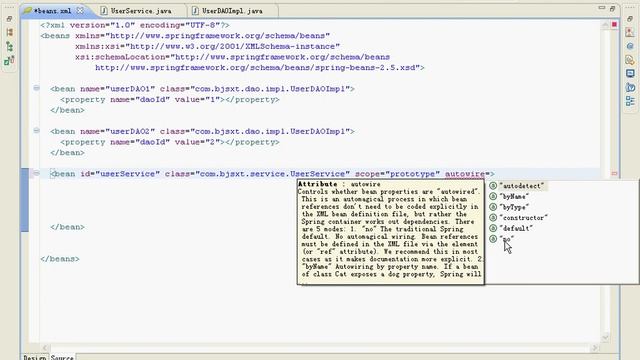Viewport: 640px width, 360px height.
Task: Click the icon beside "byName" suggestion
Action: pos(493,196)
